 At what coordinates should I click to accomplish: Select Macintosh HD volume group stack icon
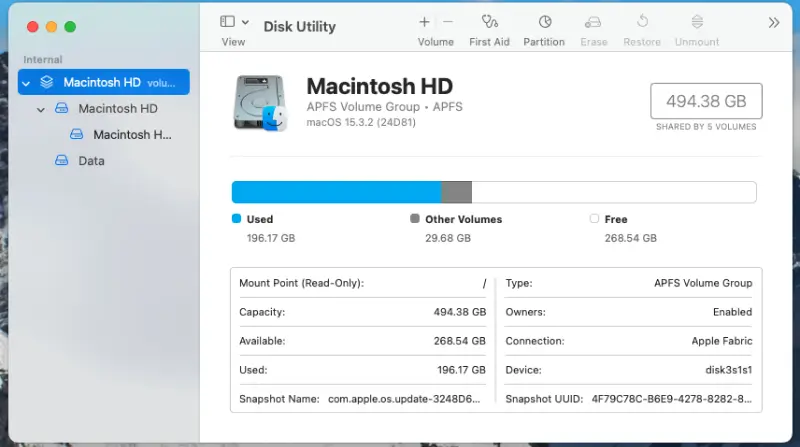pos(47,82)
